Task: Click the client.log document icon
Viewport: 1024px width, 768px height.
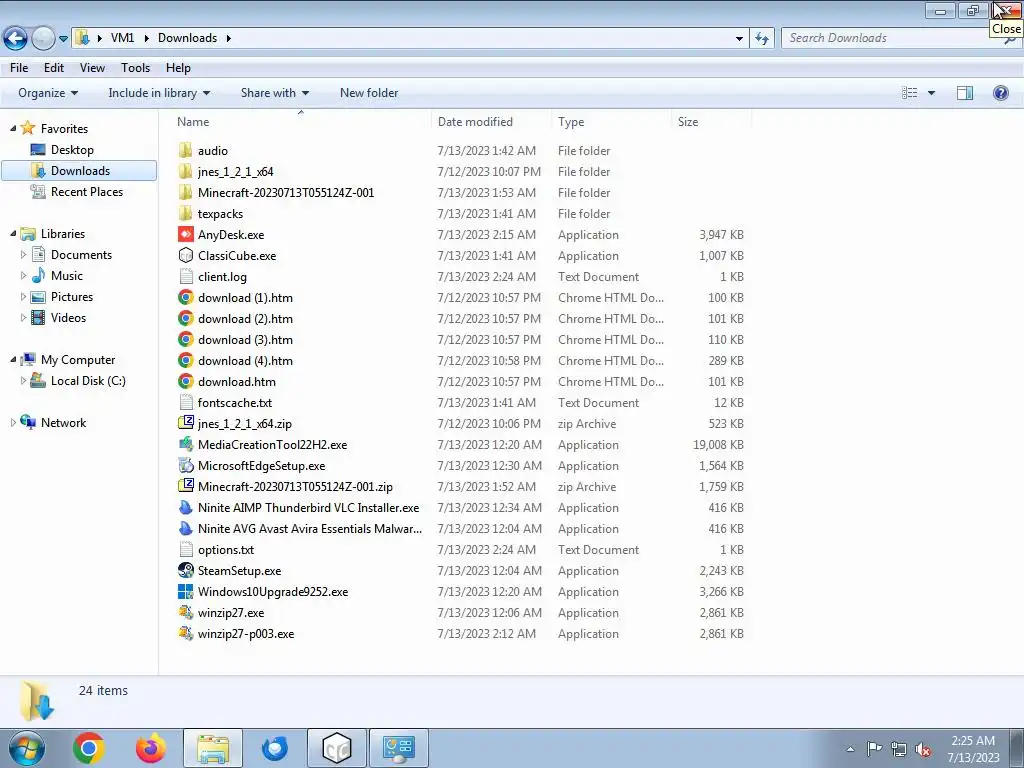Action: pos(185,276)
